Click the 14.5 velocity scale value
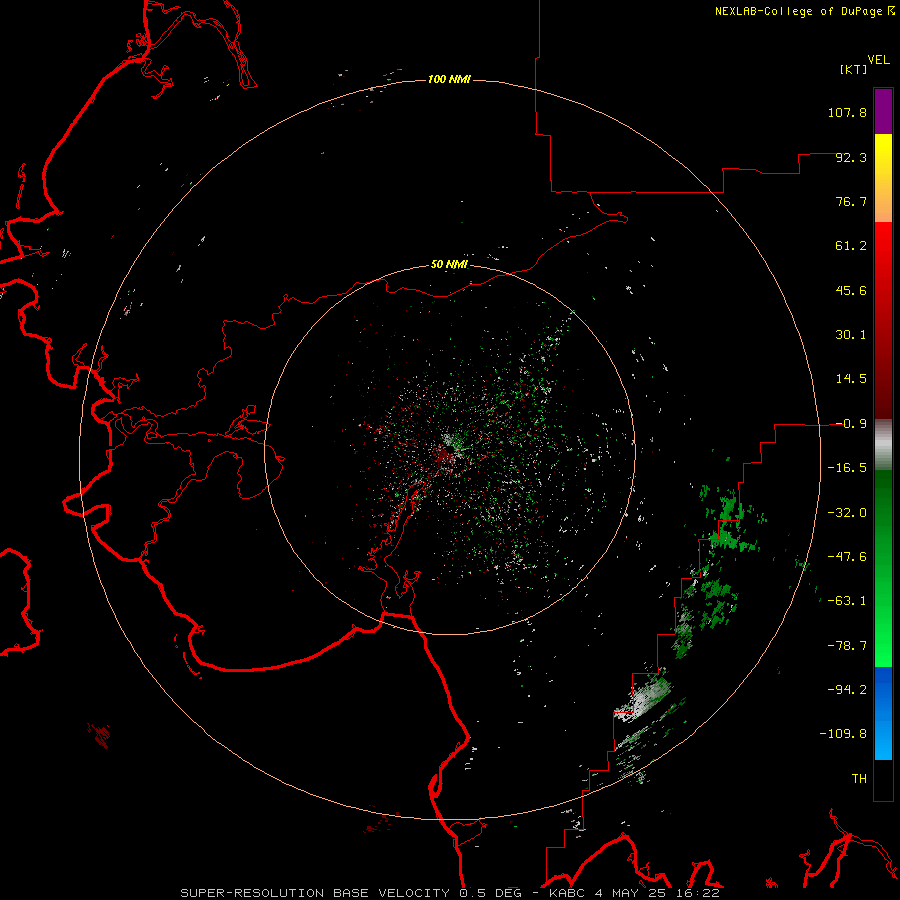 851,379
